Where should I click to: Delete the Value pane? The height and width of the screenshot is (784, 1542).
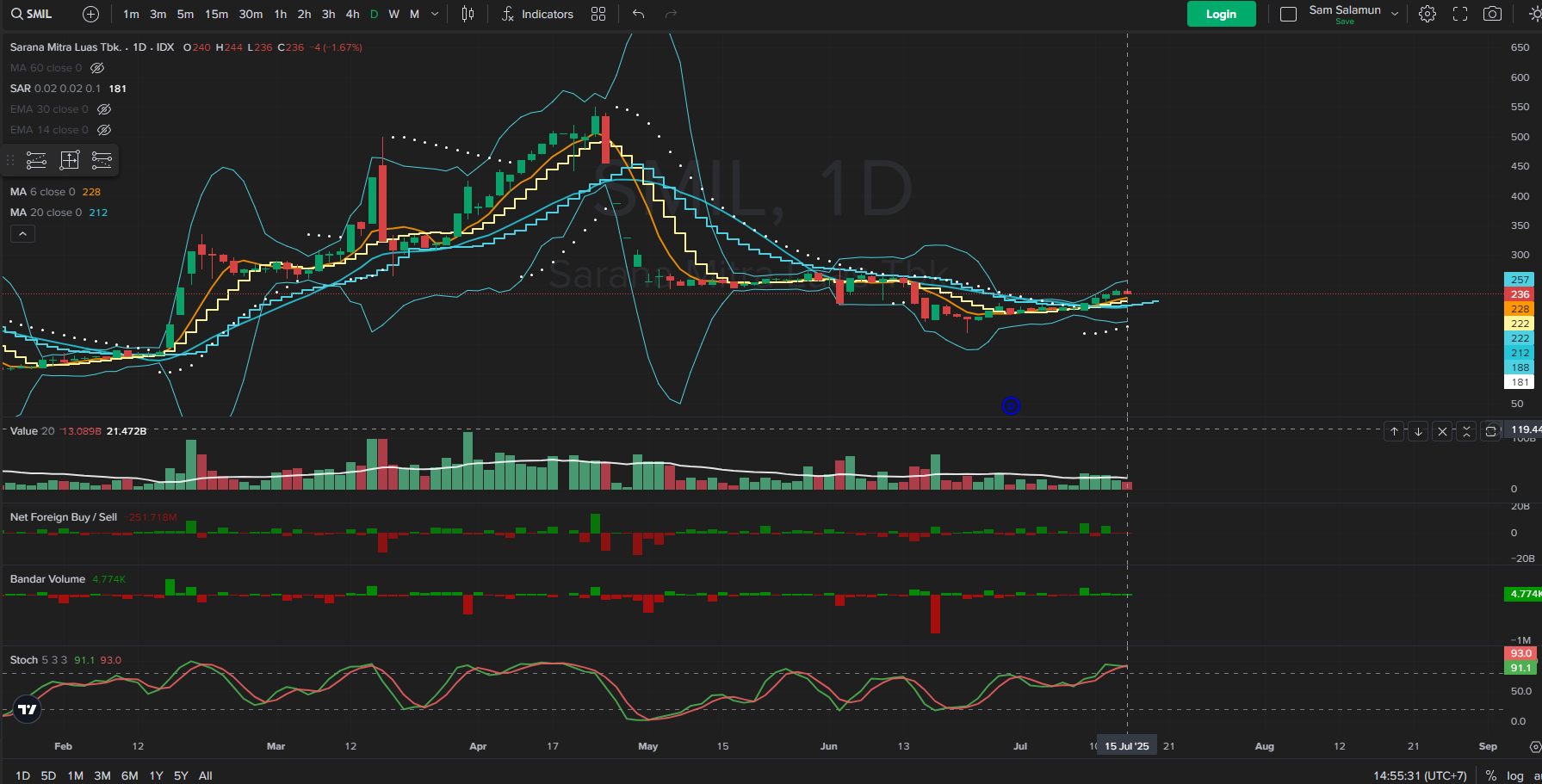click(1442, 431)
